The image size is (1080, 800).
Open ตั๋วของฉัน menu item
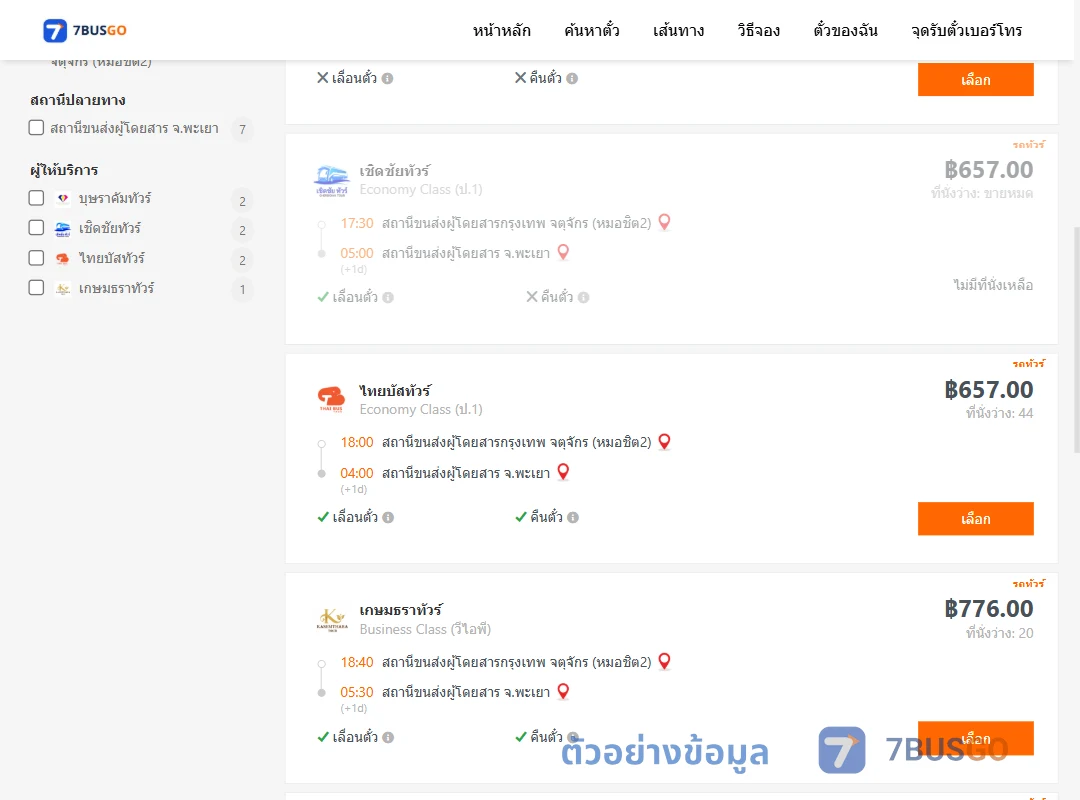[845, 30]
